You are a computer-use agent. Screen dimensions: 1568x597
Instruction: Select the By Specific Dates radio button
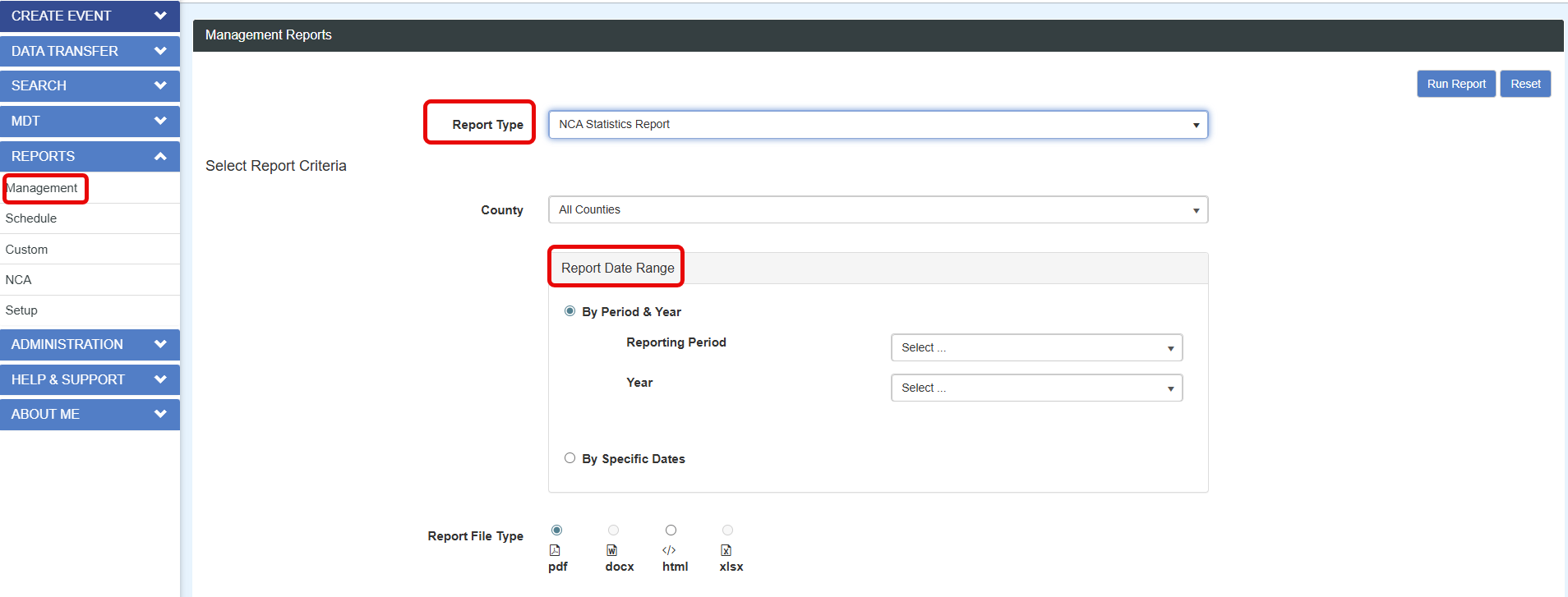coord(570,458)
